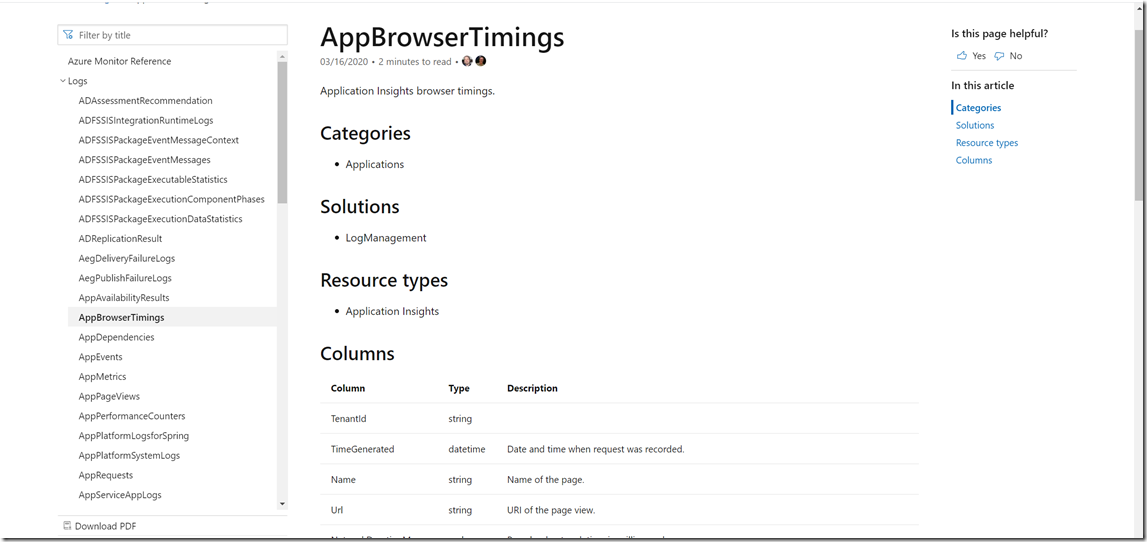The height and width of the screenshot is (542, 1147).
Task: Select AppAvailabilityResults entry
Action: click(x=124, y=298)
